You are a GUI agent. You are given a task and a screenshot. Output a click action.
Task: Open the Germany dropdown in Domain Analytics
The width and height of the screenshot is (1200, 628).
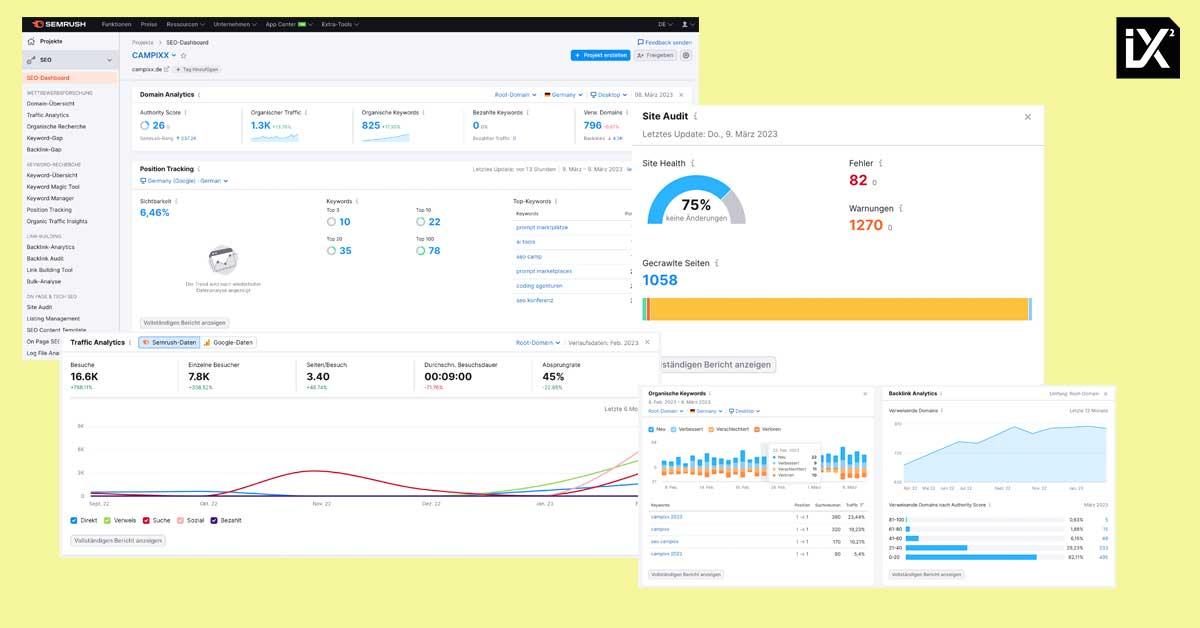pos(565,95)
